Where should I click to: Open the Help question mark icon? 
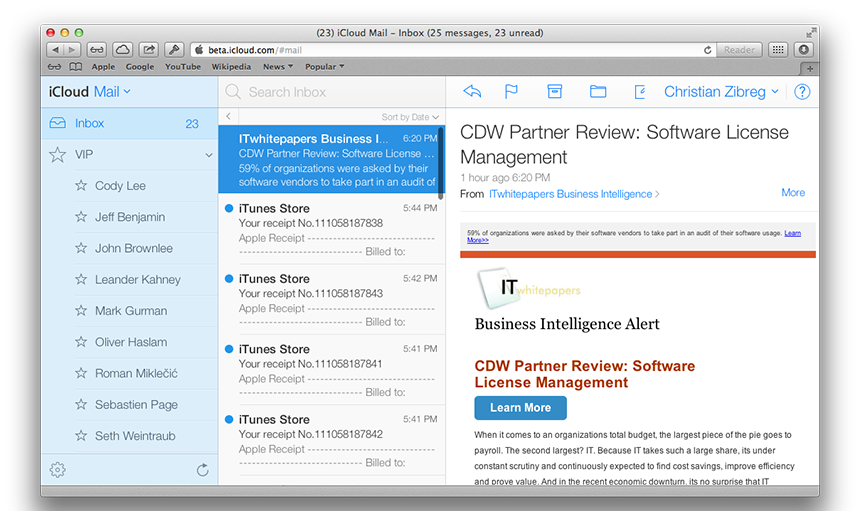pyautogui.click(x=802, y=92)
